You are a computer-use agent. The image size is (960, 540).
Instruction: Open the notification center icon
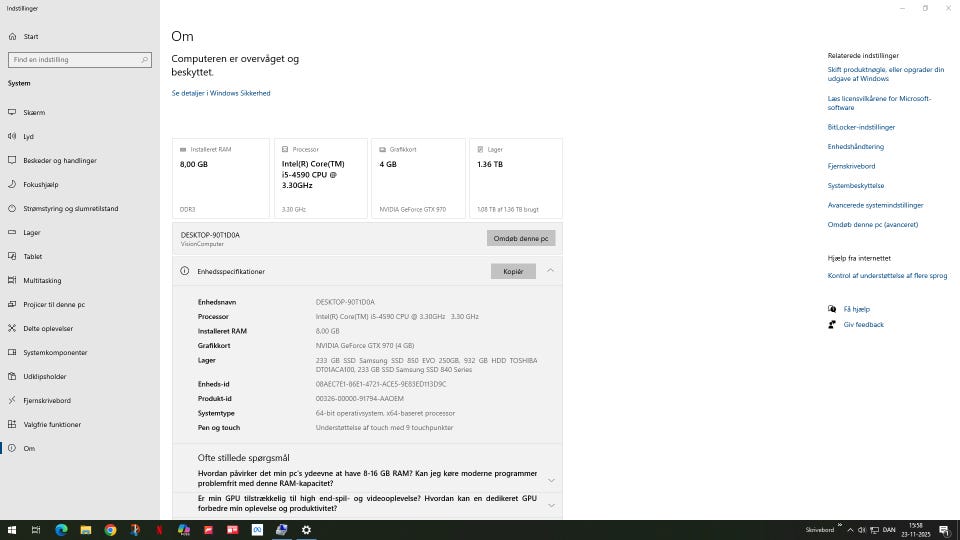[945, 530]
